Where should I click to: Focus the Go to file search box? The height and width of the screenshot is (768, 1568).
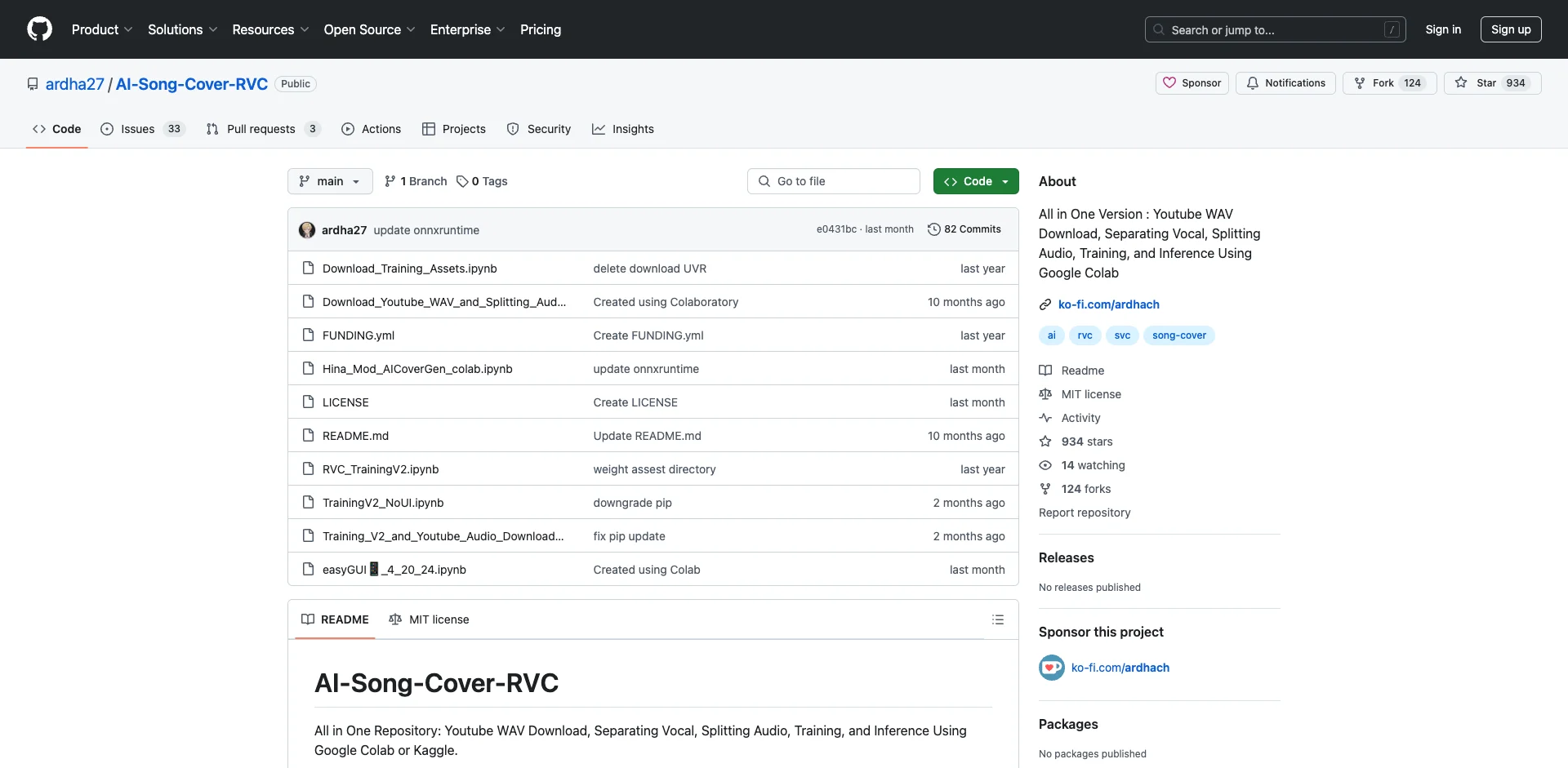834,181
